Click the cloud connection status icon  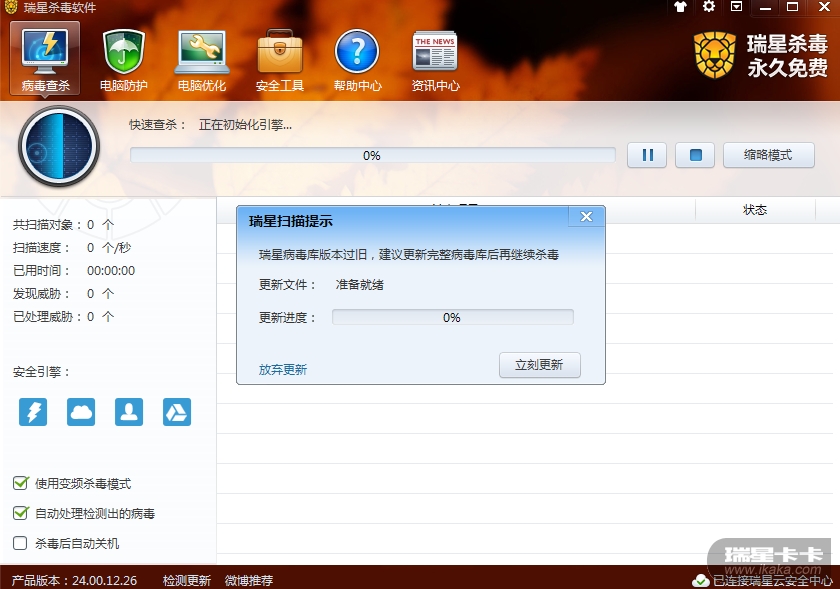[x=701, y=580]
